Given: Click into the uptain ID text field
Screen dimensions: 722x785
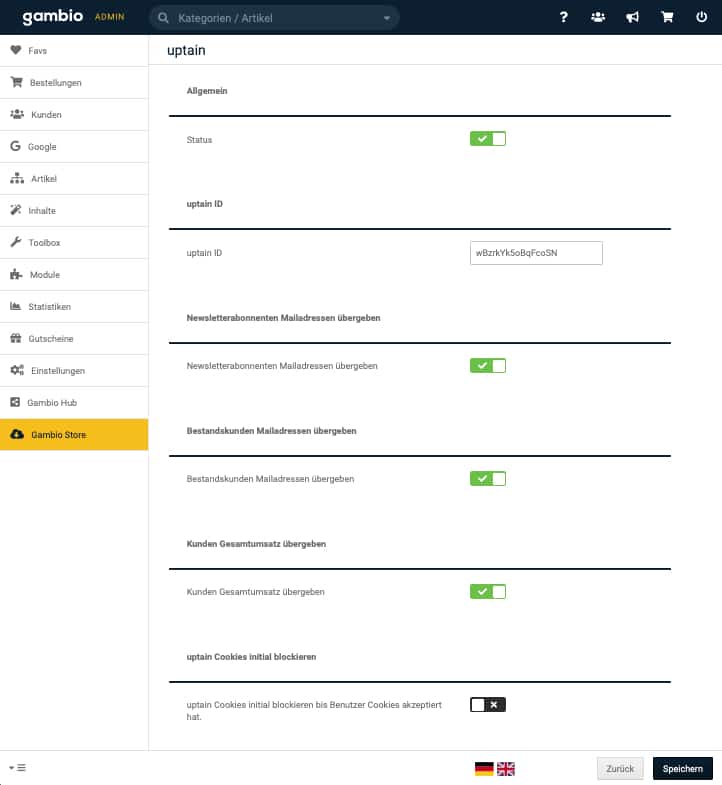Looking at the screenshot, I should click(x=536, y=253).
